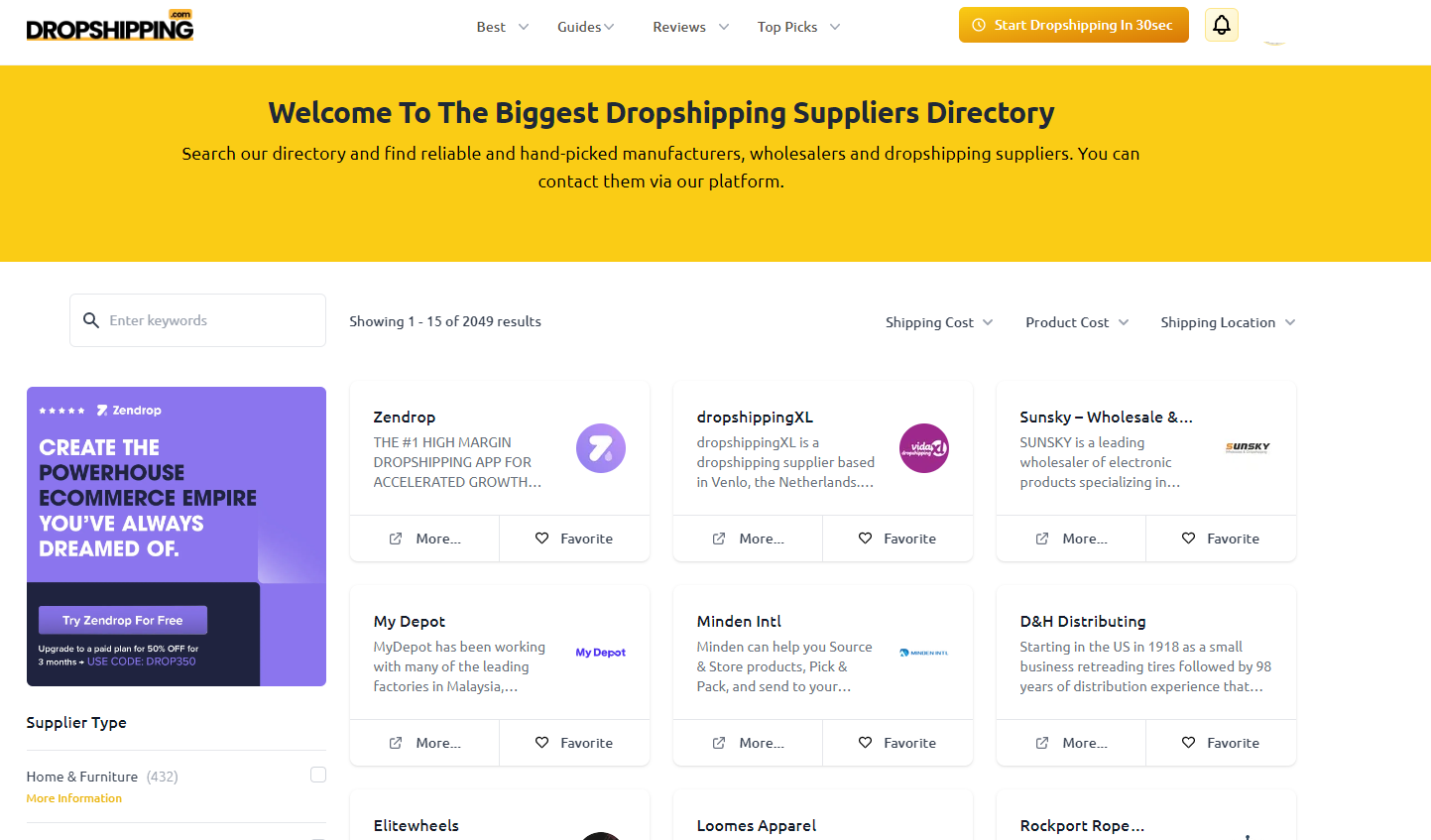Click the heart icon on Minden Intl card
Image resolution: width=1431 pixels, height=840 pixels.
865,743
